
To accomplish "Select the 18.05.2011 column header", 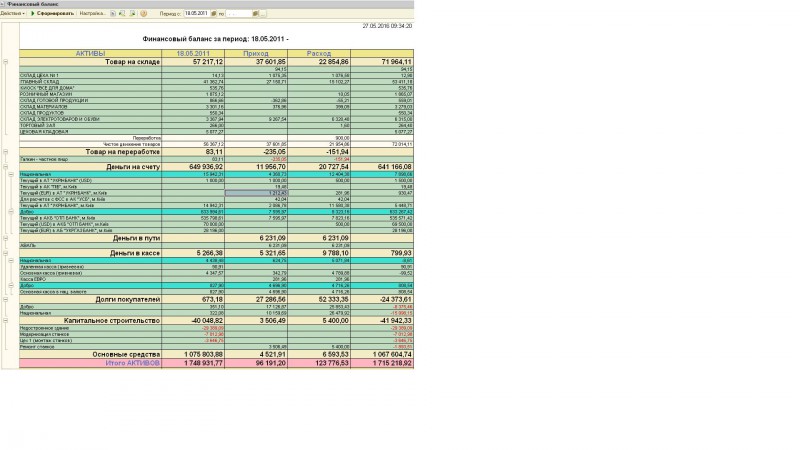I will [193, 53].
